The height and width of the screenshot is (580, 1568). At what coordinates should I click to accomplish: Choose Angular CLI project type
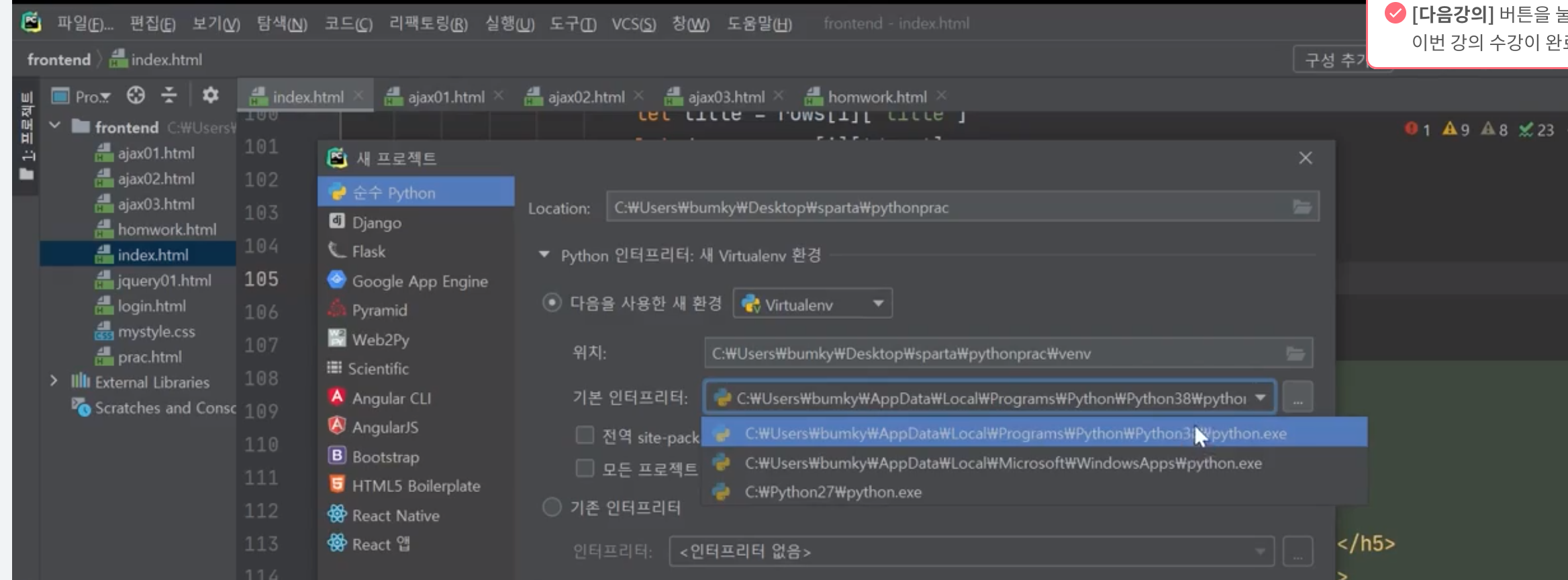[415, 398]
